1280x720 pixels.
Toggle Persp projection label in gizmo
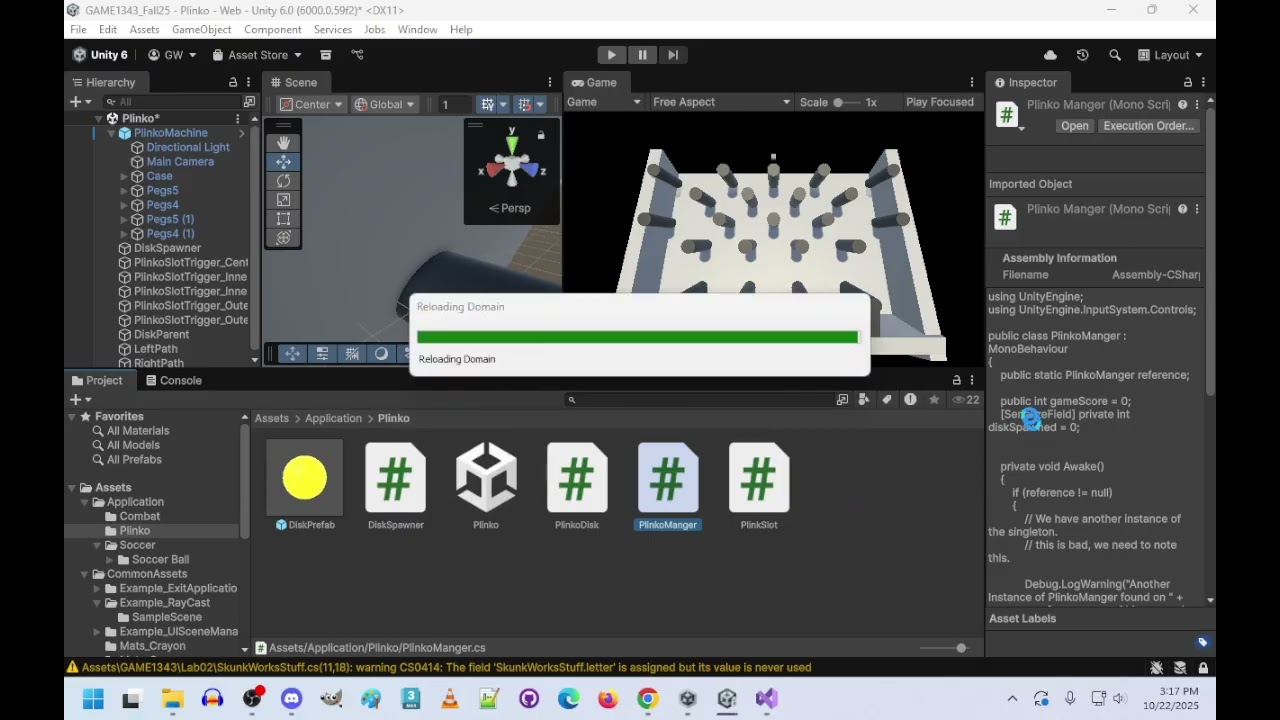pos(510,208)
